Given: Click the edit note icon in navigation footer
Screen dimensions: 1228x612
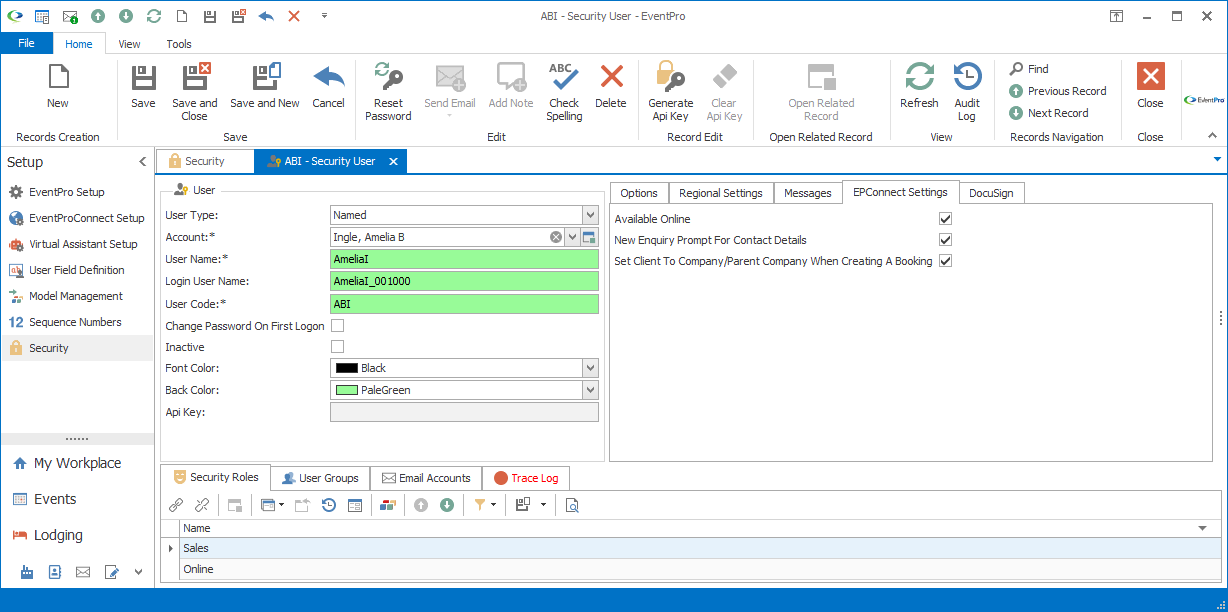Looking at the screenshot, I should coord(111,572).
